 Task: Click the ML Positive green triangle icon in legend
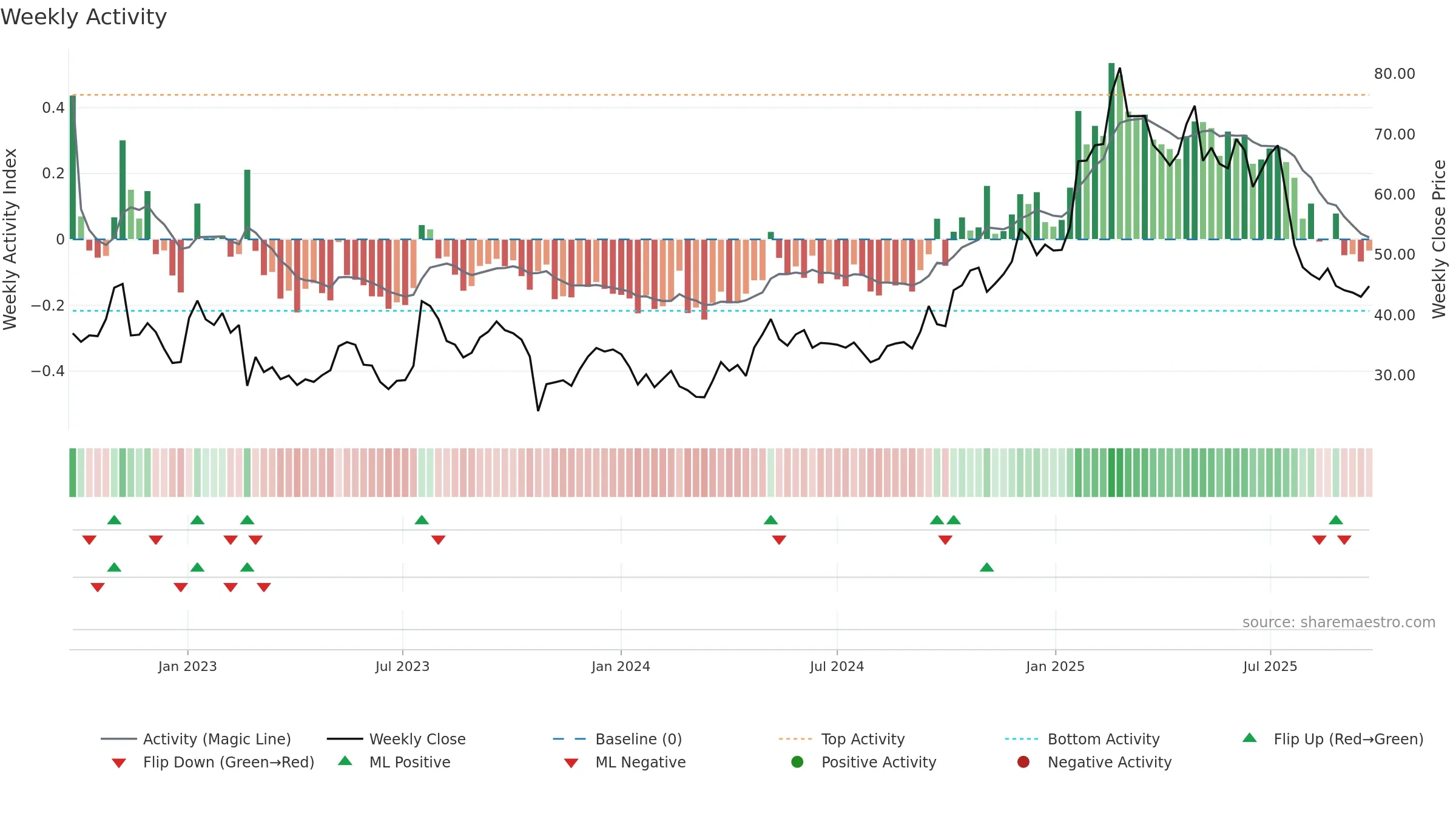tap(345, 761)
